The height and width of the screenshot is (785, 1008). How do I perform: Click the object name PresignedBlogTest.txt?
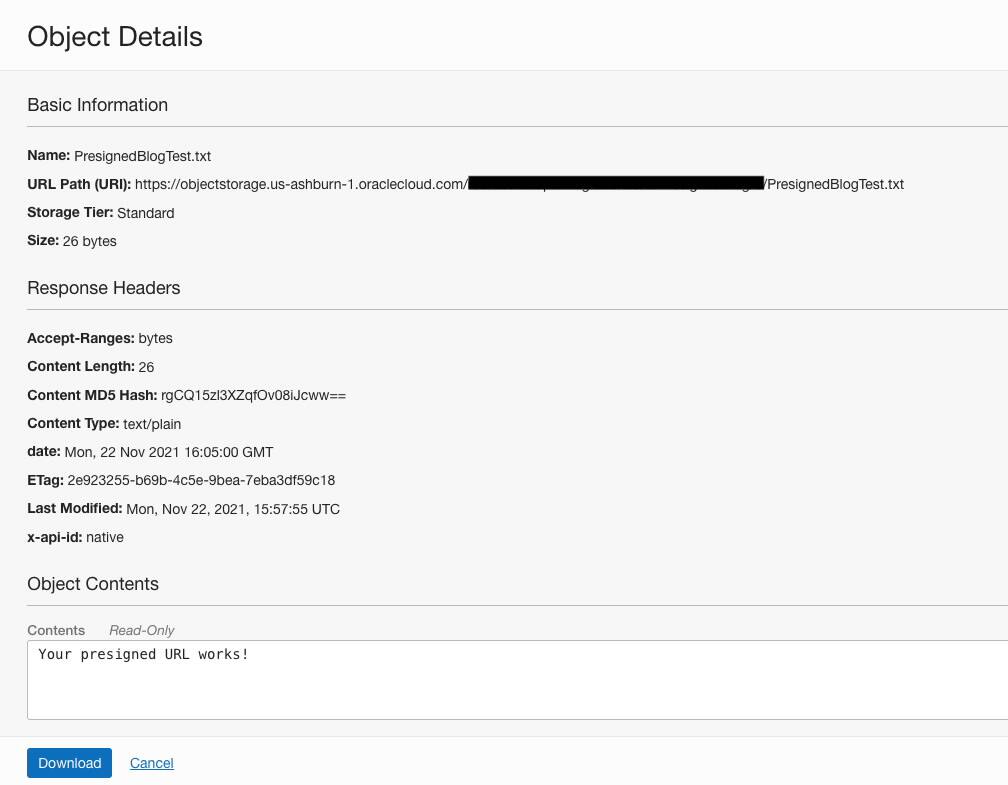[142, 156]
